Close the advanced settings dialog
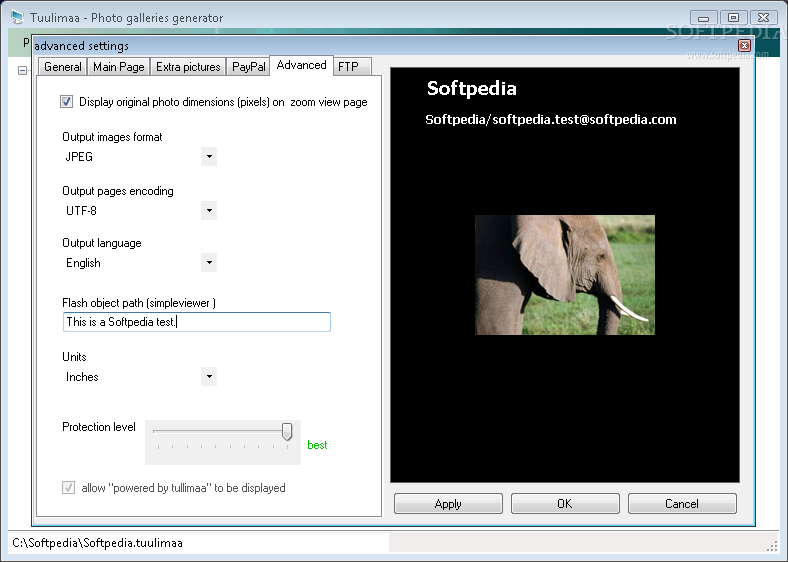Screen dimensions: 788x562 744,46
